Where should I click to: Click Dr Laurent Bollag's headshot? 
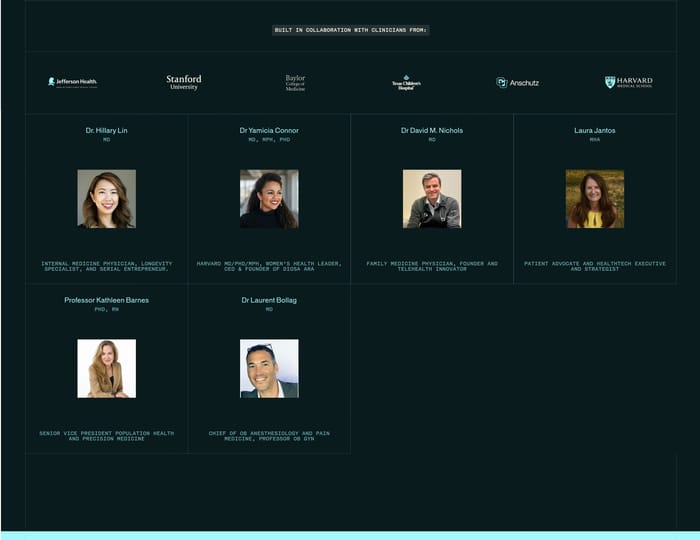coord(269,369)
